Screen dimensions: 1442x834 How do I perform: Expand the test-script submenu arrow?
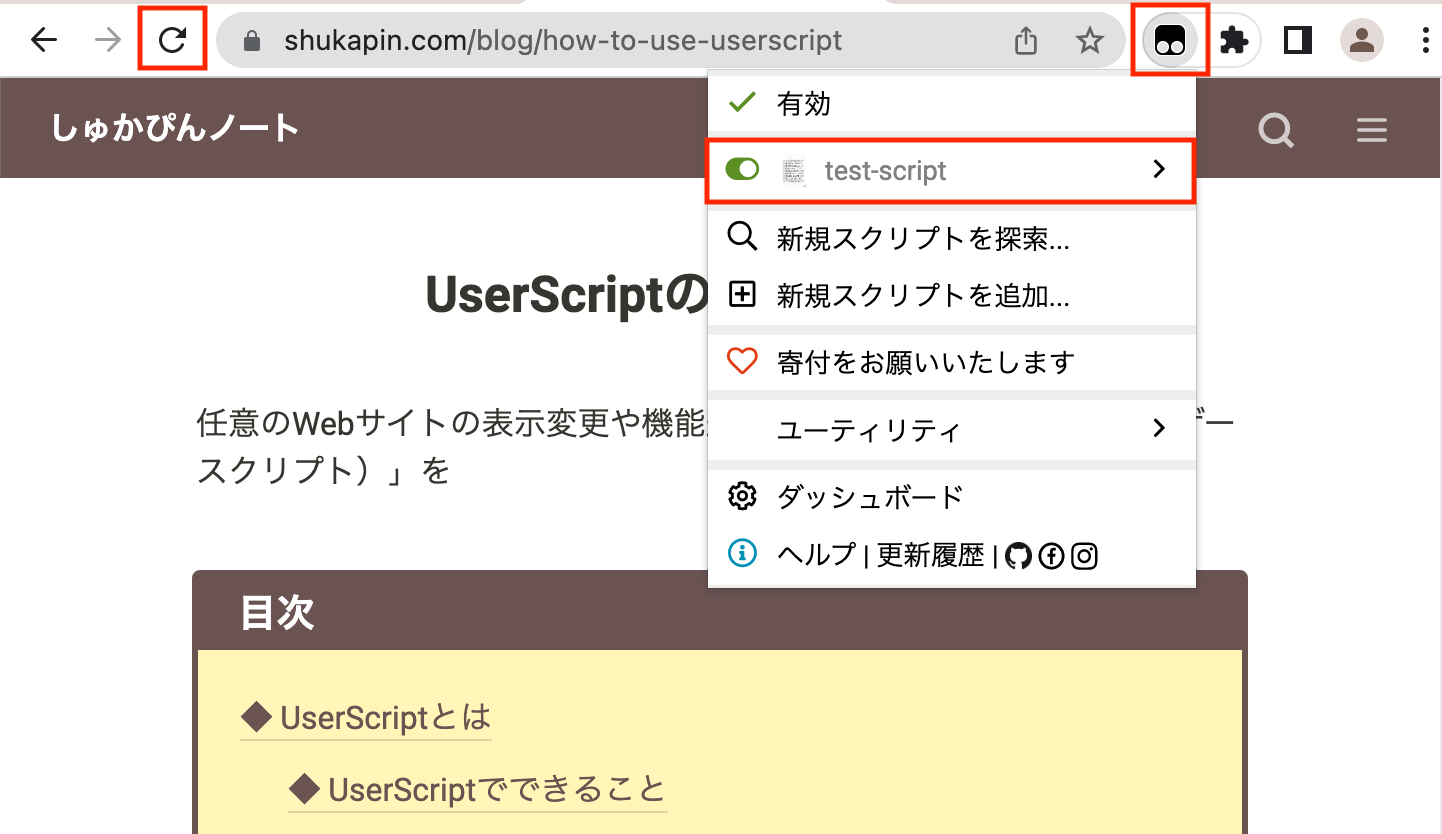click(1159, 169)
